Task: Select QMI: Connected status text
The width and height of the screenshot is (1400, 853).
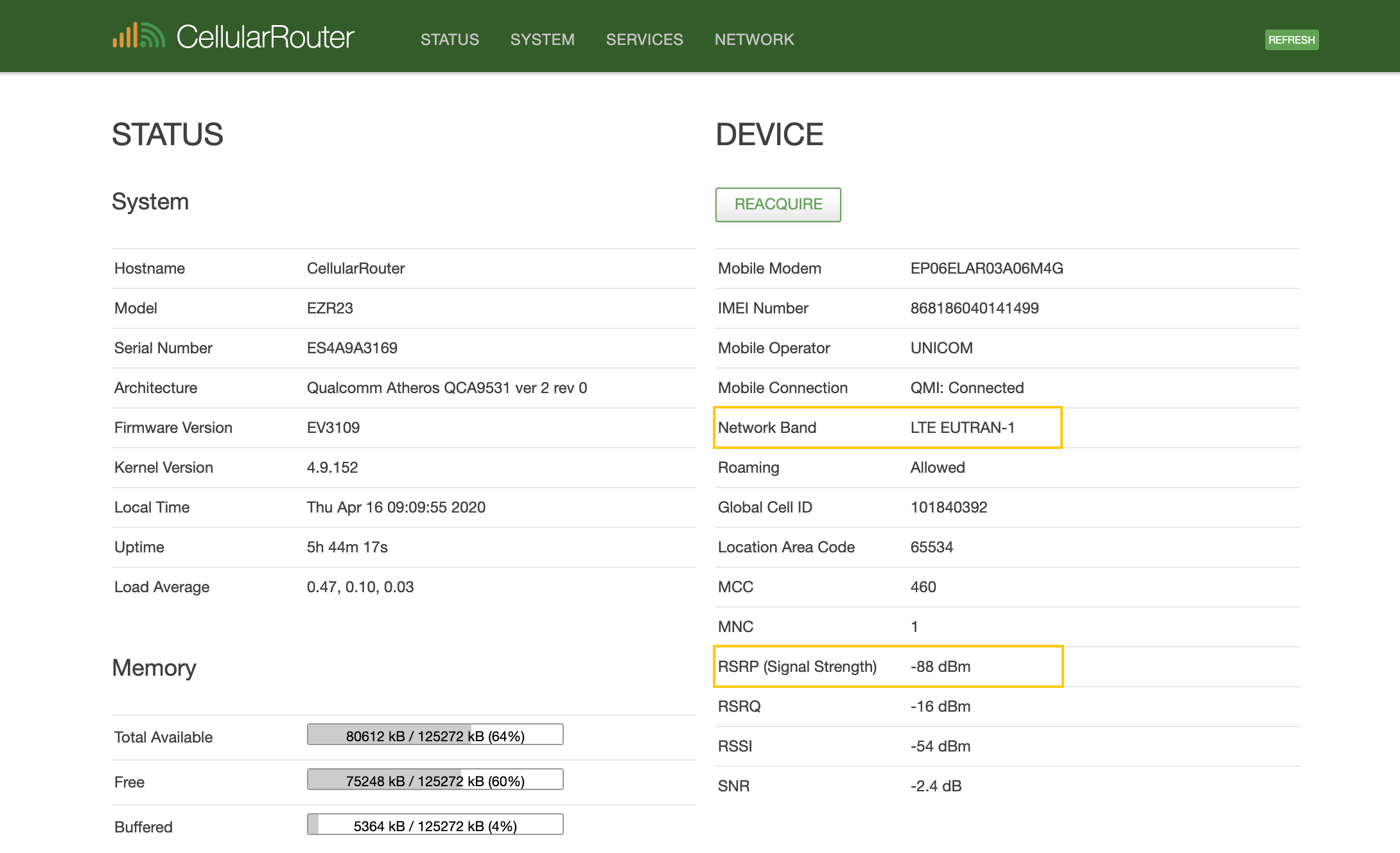Action: coord(967,388)
